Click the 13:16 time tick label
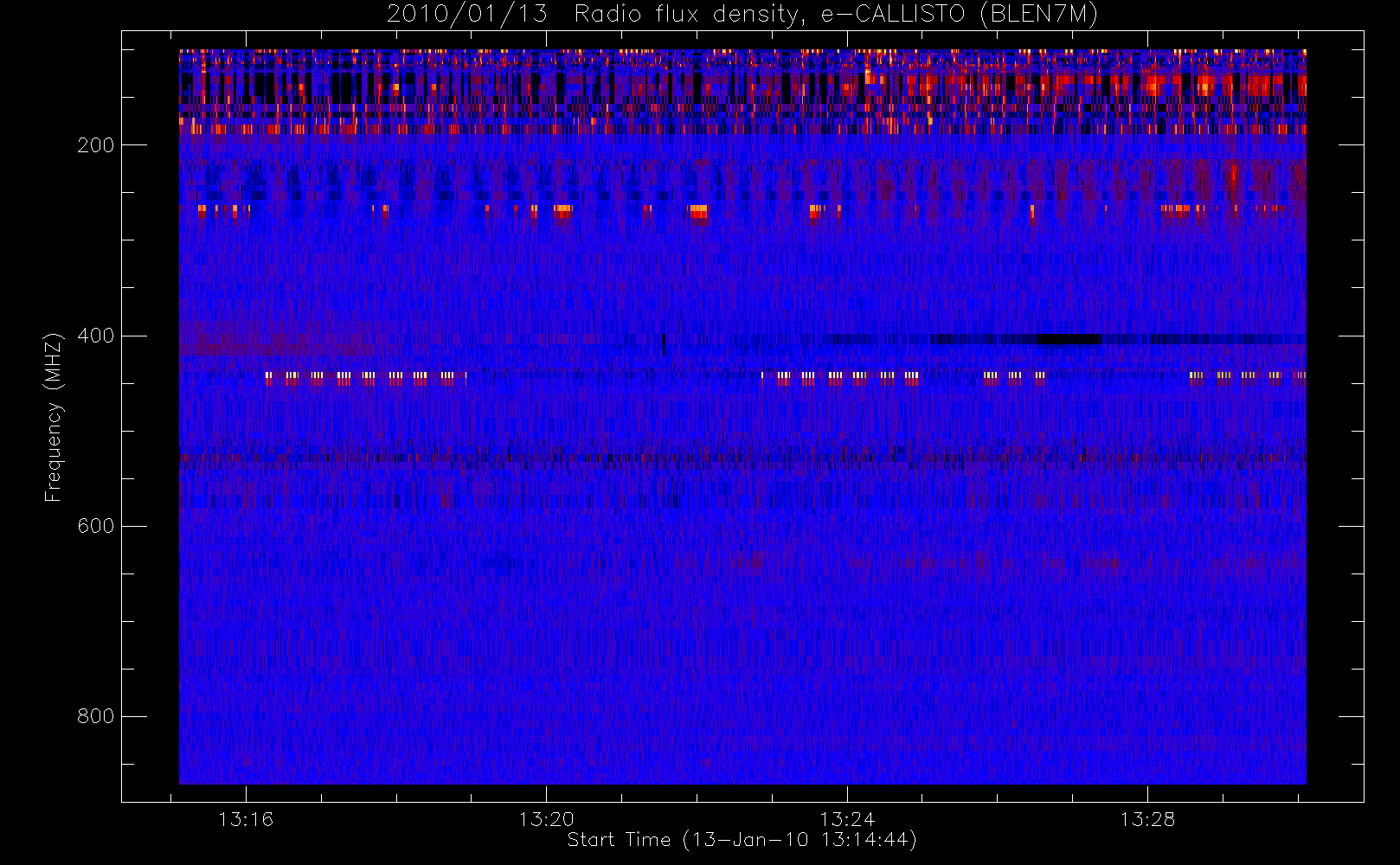The height and width of the screenshot is (865, 1400). [246, 819]
